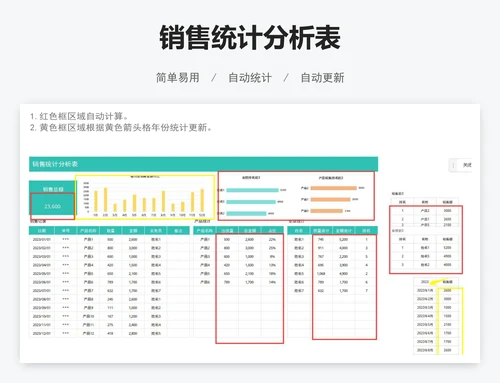Click the rank 7 cell in the salesperson statistics
The height and width of the screenshot is (383, 500).
[x=366, y=291]
